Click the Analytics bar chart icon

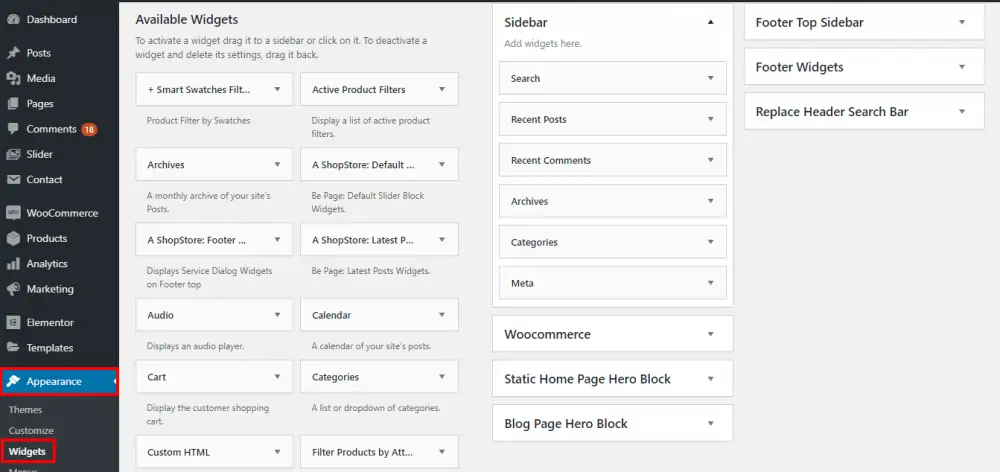tap(13, 263)
